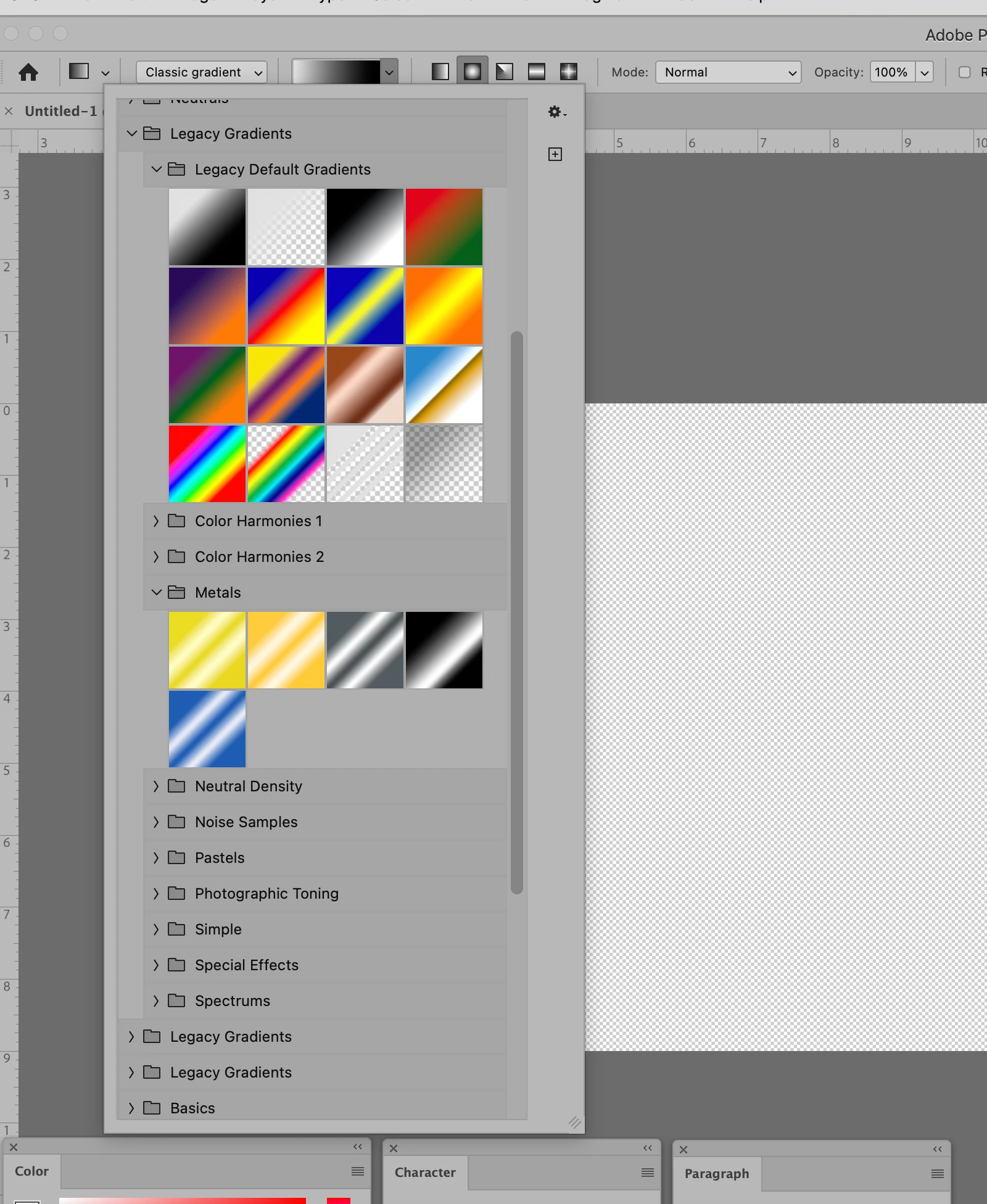Expand the Photographic Toning folder
The width and height of the screenshot is (987, 1204).
(x=155, y=893)
